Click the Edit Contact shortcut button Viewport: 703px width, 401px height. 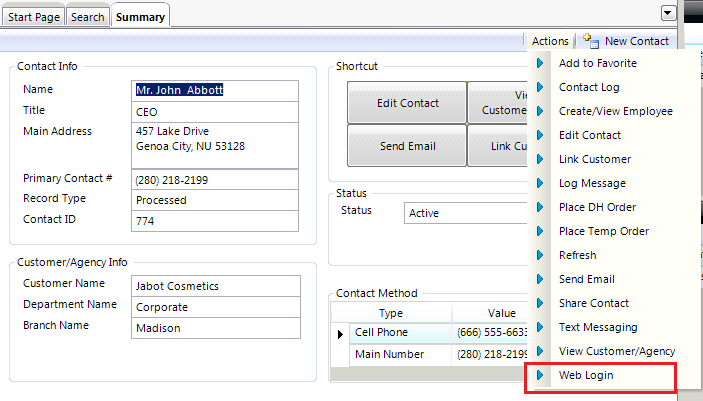[x=407, y=103]
